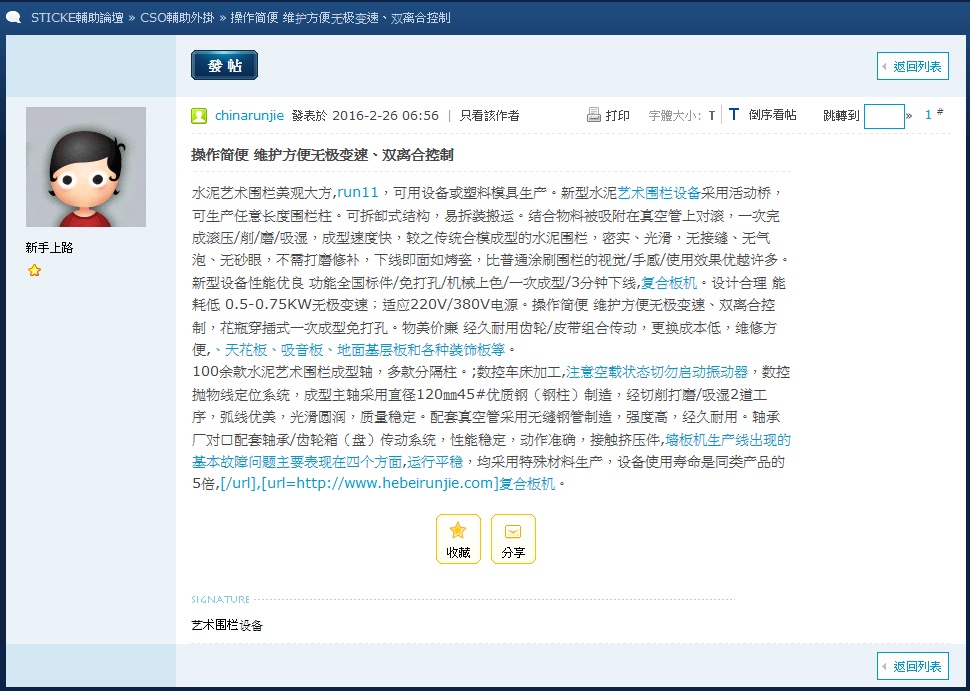The width and height of the screenshot is (970, 691).
Task: Click the run11 link in post
Action: click(x=358, y=193)
